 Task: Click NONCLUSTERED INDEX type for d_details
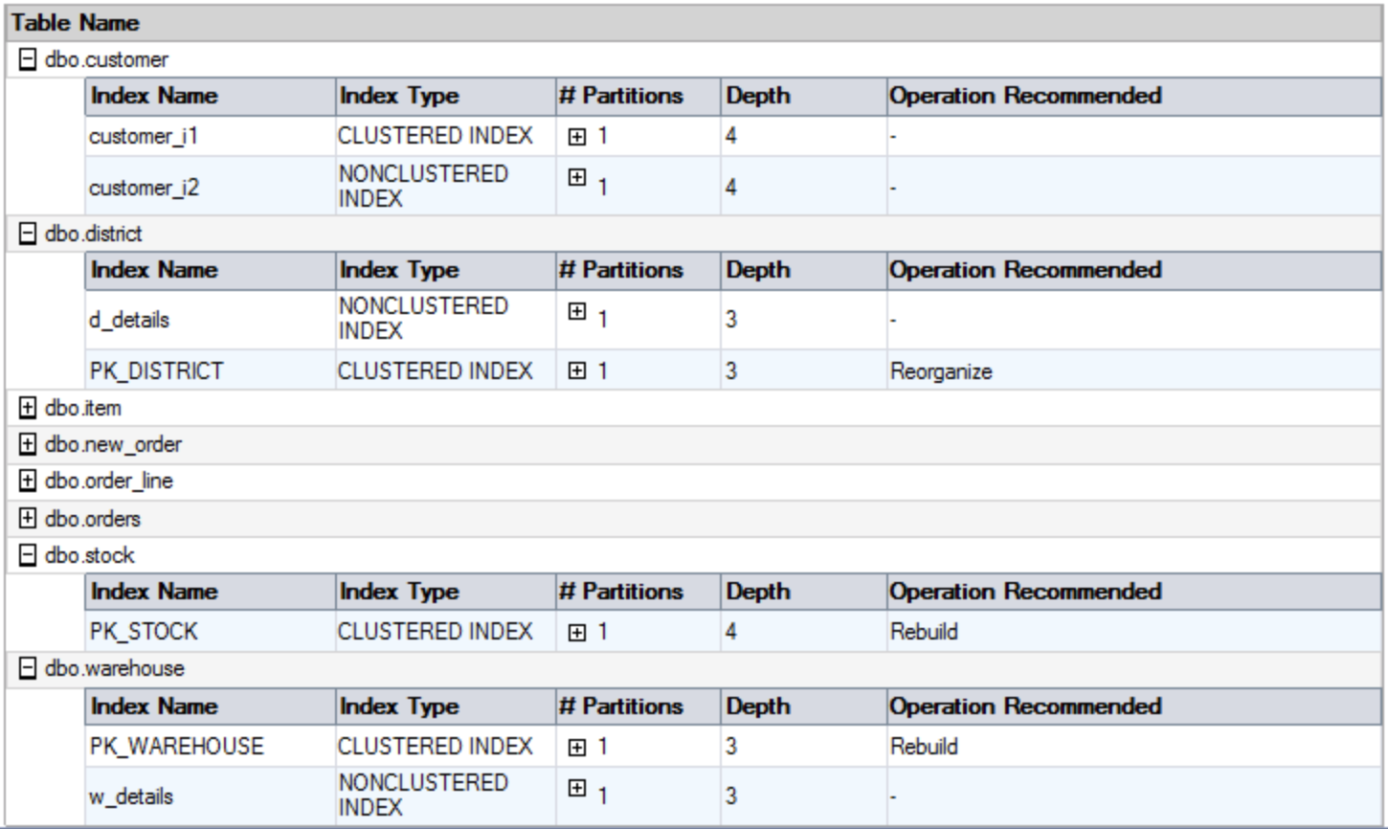point(423,320)
